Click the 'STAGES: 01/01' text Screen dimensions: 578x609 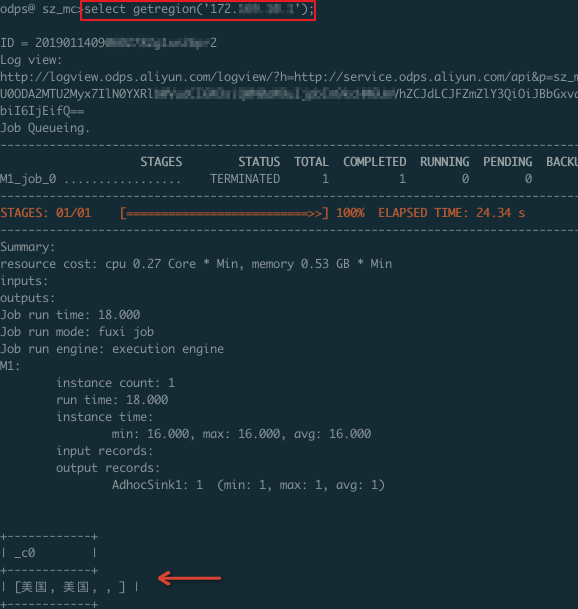point(46,213)
